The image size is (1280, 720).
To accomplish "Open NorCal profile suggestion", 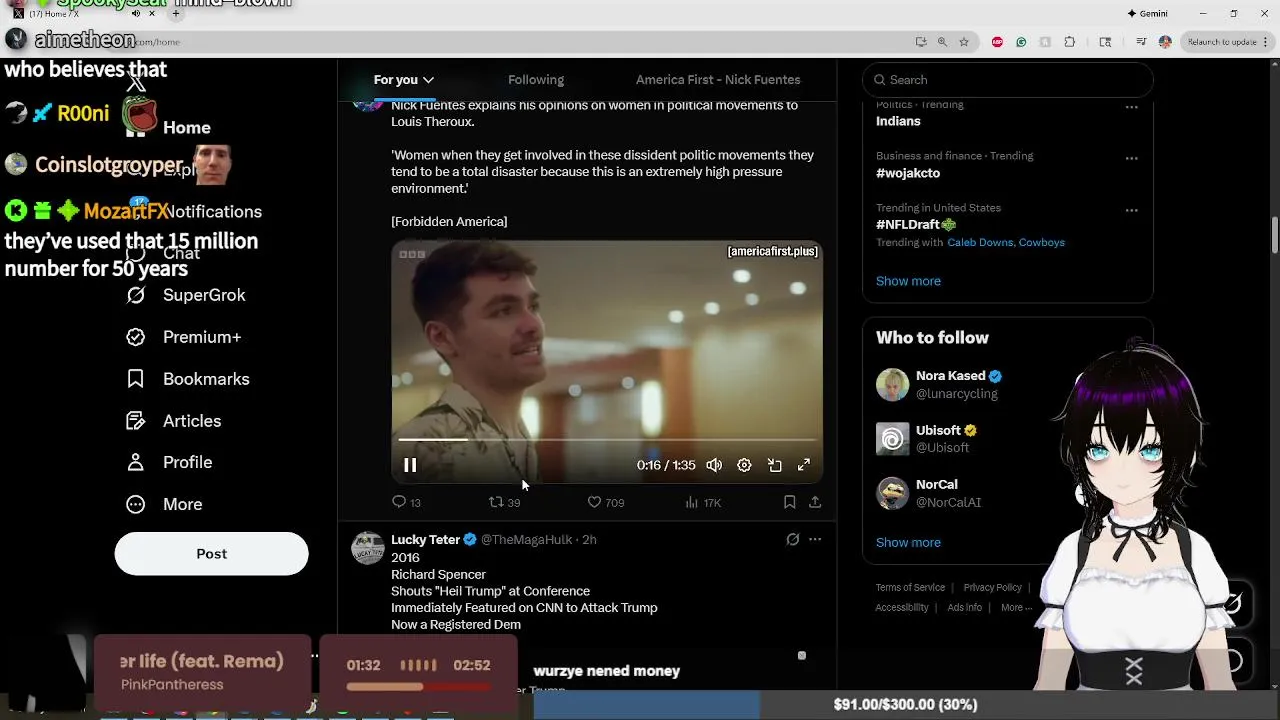I will coord(936,484).
